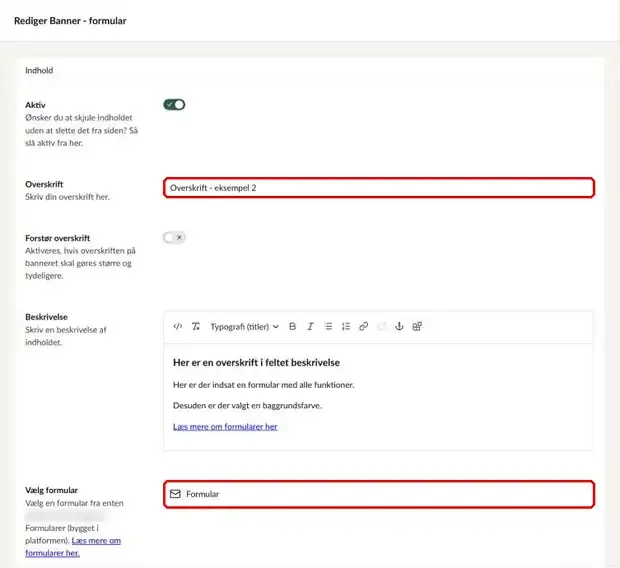Screen dimensions: 620x568
Task: Click the envelope icon in Formular field
Action: point(175,494)
